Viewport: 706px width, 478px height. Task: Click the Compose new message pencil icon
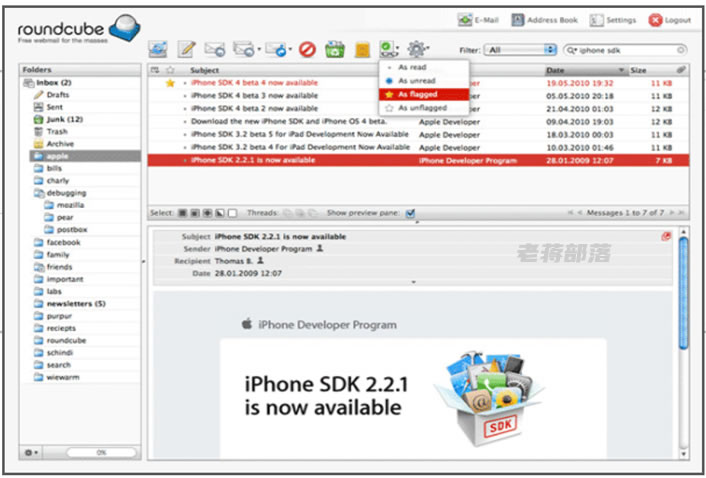186,49
